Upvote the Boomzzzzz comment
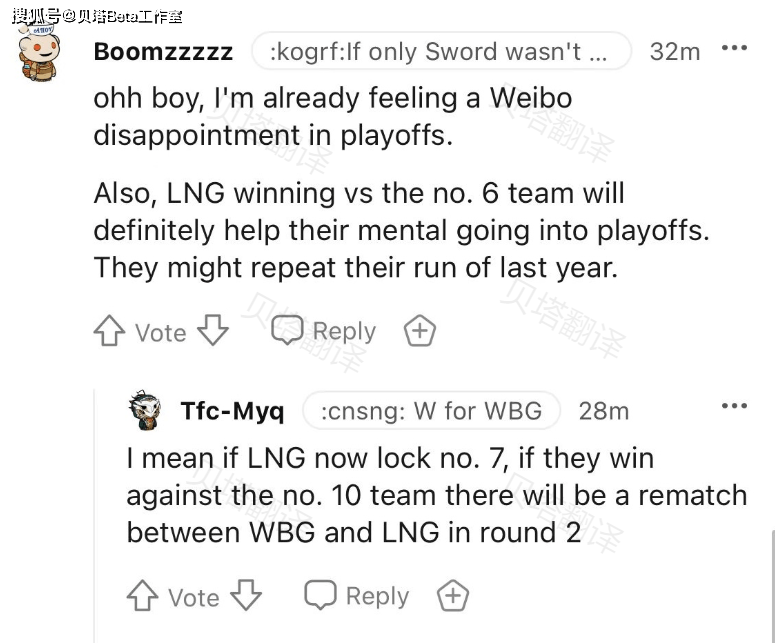 pyautogui.click(x=109, y=331)
